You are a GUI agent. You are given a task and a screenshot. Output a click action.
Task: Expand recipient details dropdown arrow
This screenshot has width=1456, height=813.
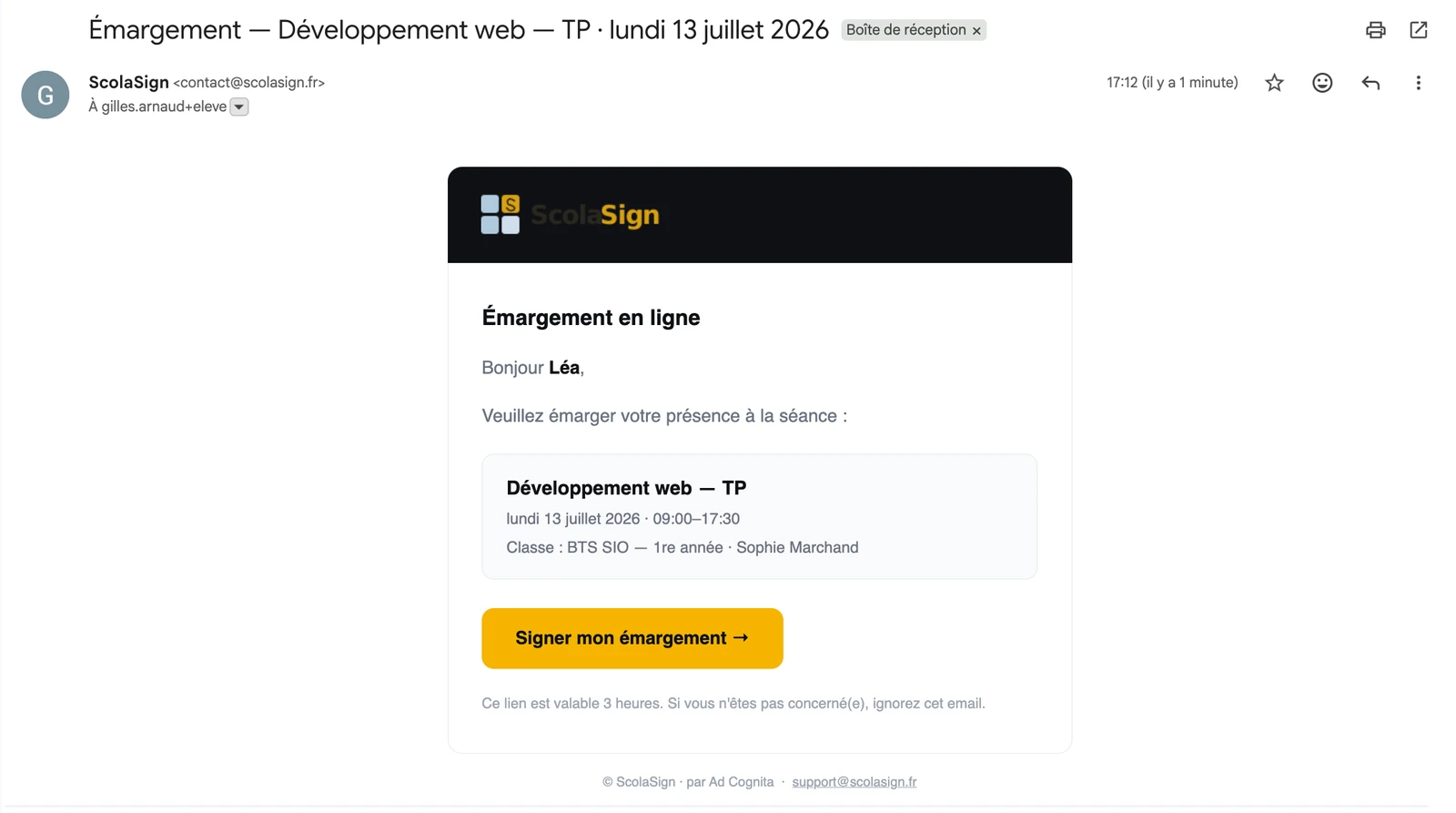point(239,107)
